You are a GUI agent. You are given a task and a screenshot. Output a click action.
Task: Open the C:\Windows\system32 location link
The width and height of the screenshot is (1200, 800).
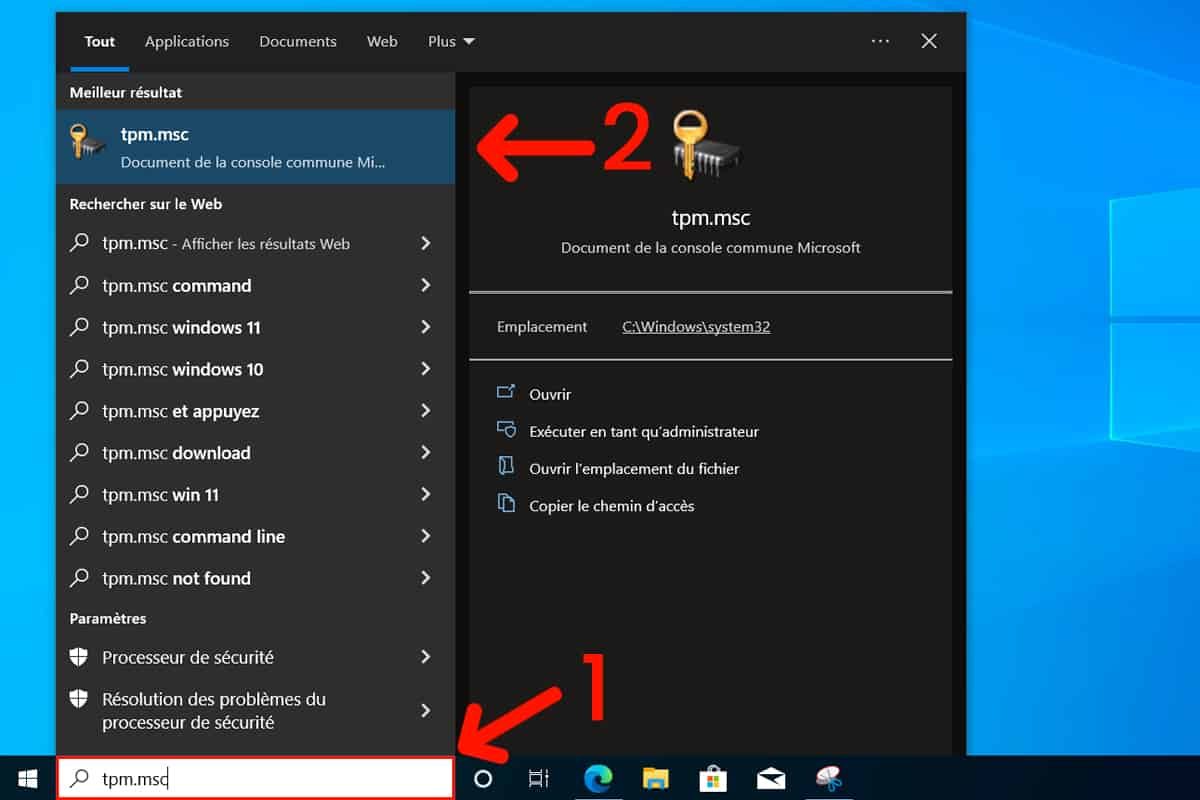click(696, 326)
